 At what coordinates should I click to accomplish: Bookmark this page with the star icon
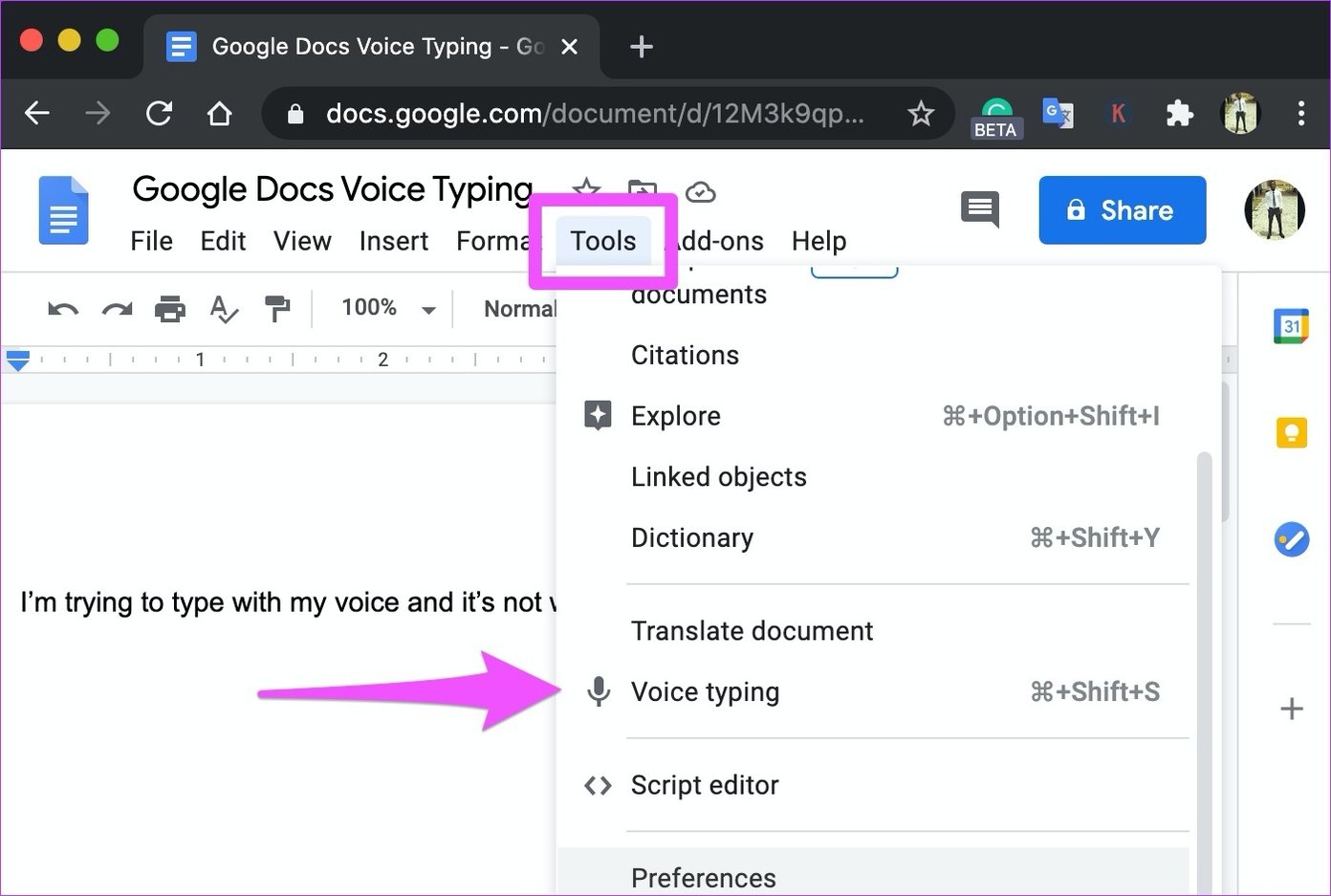[921, 114]
